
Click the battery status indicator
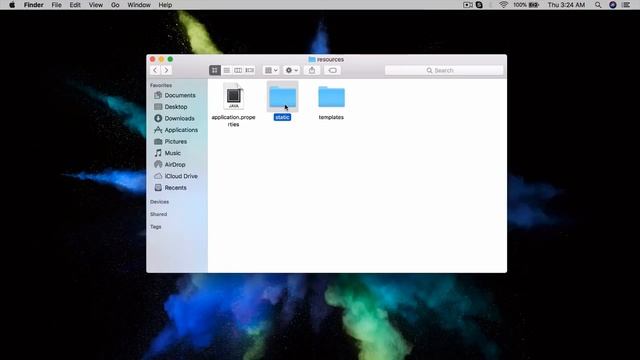tap(526, 5)
